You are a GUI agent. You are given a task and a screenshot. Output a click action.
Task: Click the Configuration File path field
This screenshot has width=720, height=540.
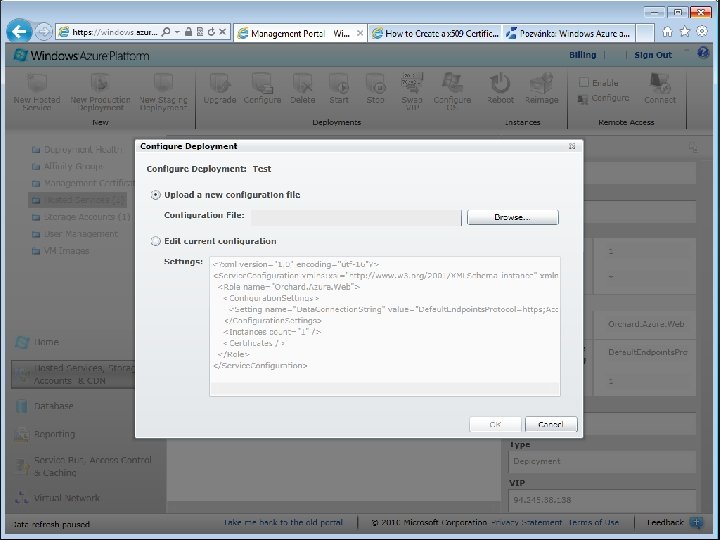[356, 217]
